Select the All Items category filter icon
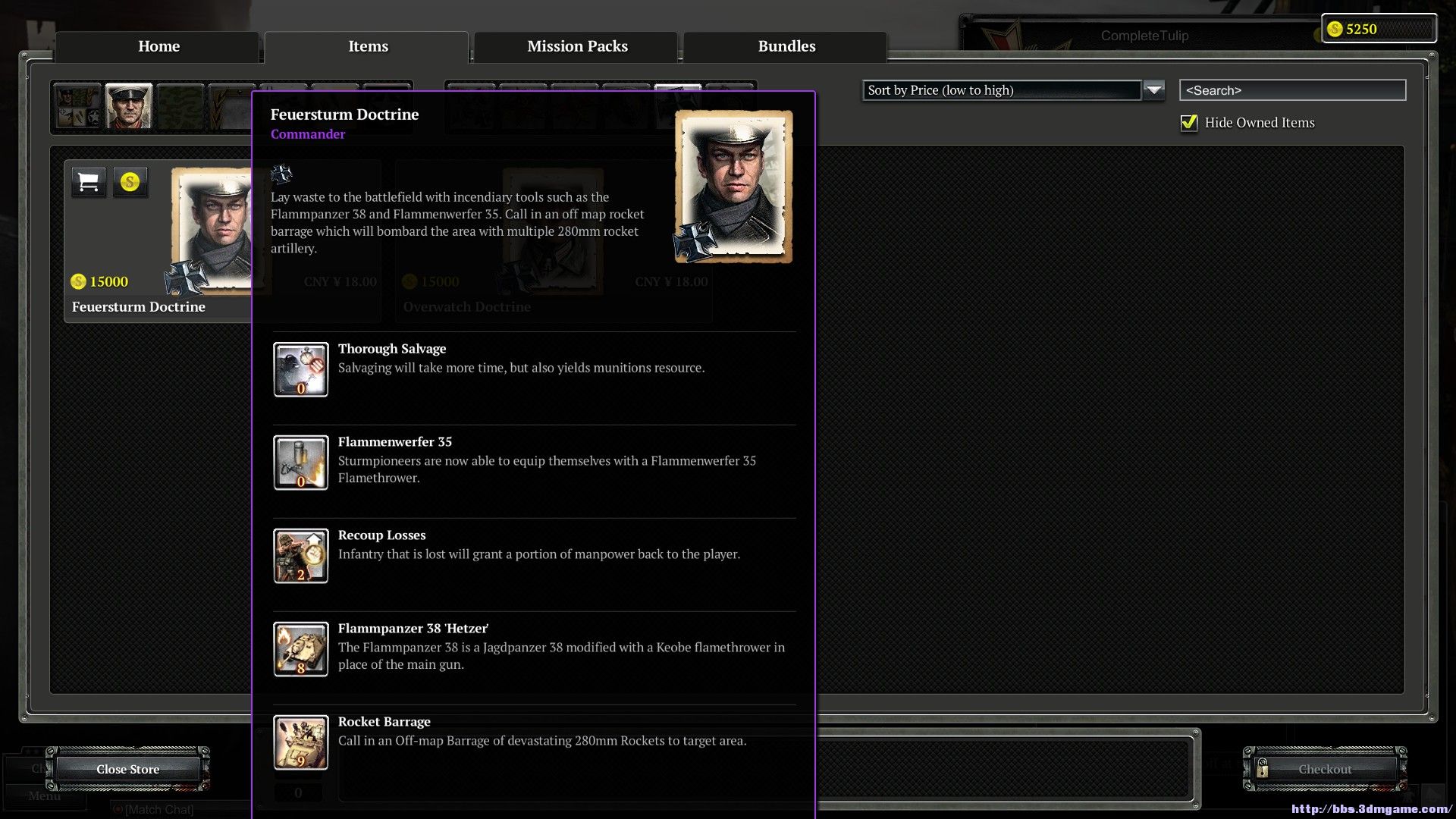 tap(77, 106)
